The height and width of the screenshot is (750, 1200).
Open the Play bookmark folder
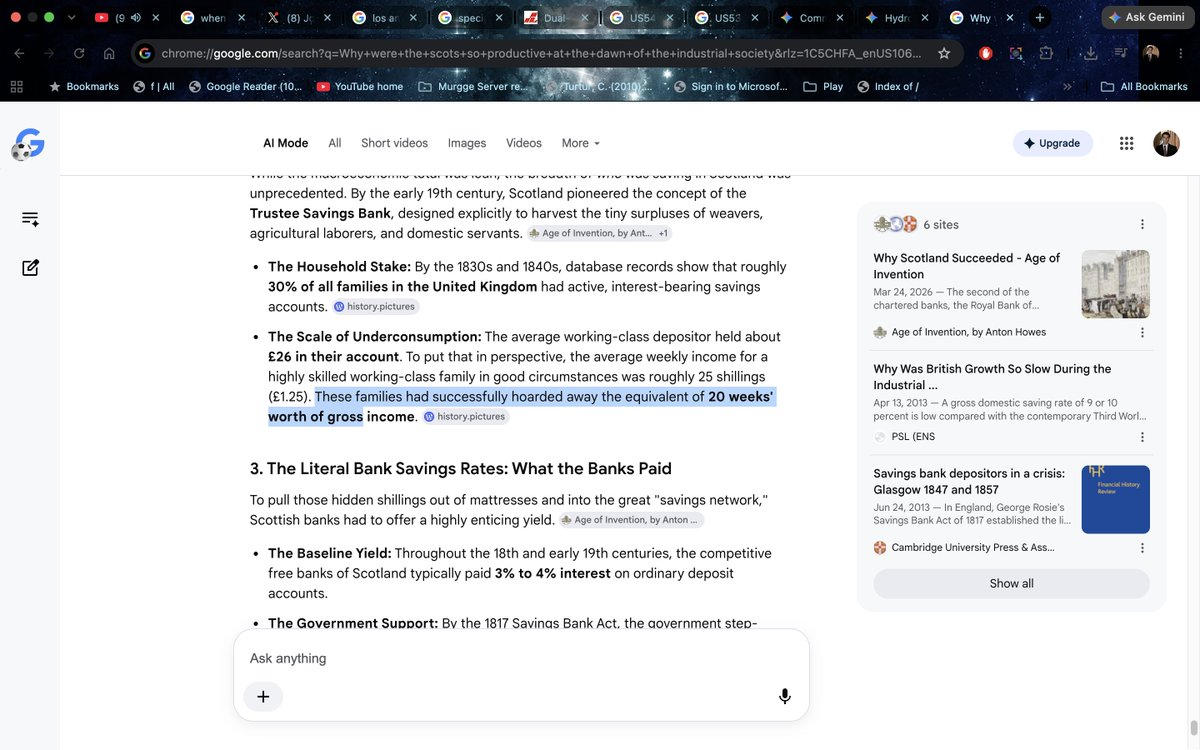click(823, 87)
